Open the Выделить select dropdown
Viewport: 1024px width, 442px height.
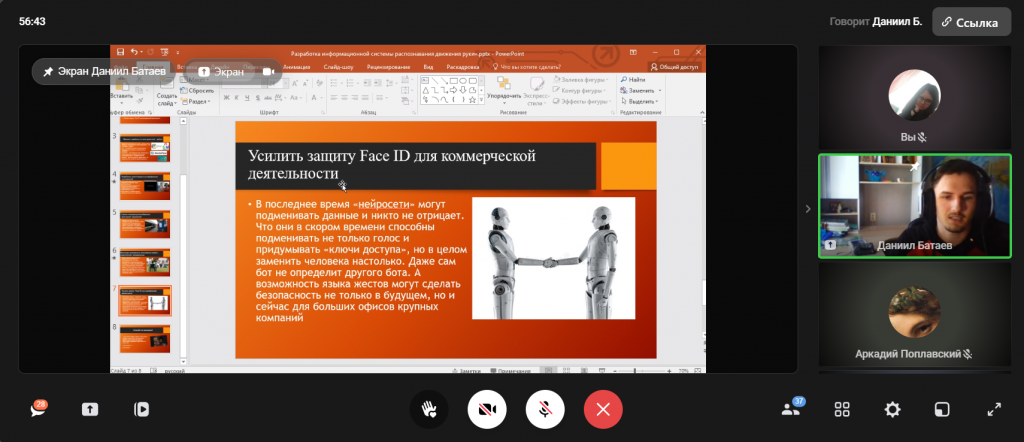[638, 102]
